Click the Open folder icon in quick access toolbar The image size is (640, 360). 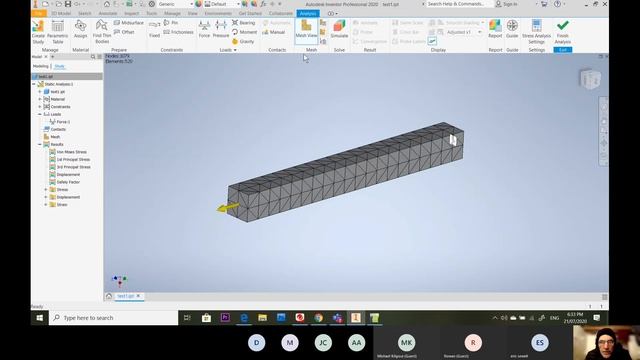(59, 4)
